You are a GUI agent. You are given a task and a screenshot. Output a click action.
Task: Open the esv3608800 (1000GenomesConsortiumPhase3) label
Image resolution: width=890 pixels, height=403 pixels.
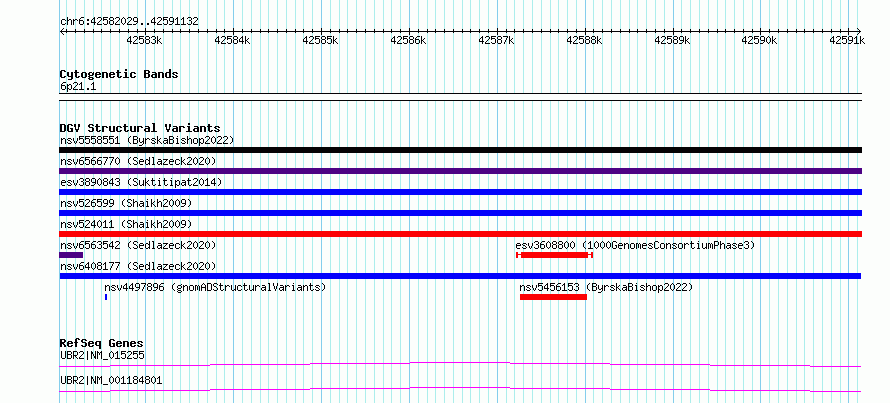[x=635, y=245]
